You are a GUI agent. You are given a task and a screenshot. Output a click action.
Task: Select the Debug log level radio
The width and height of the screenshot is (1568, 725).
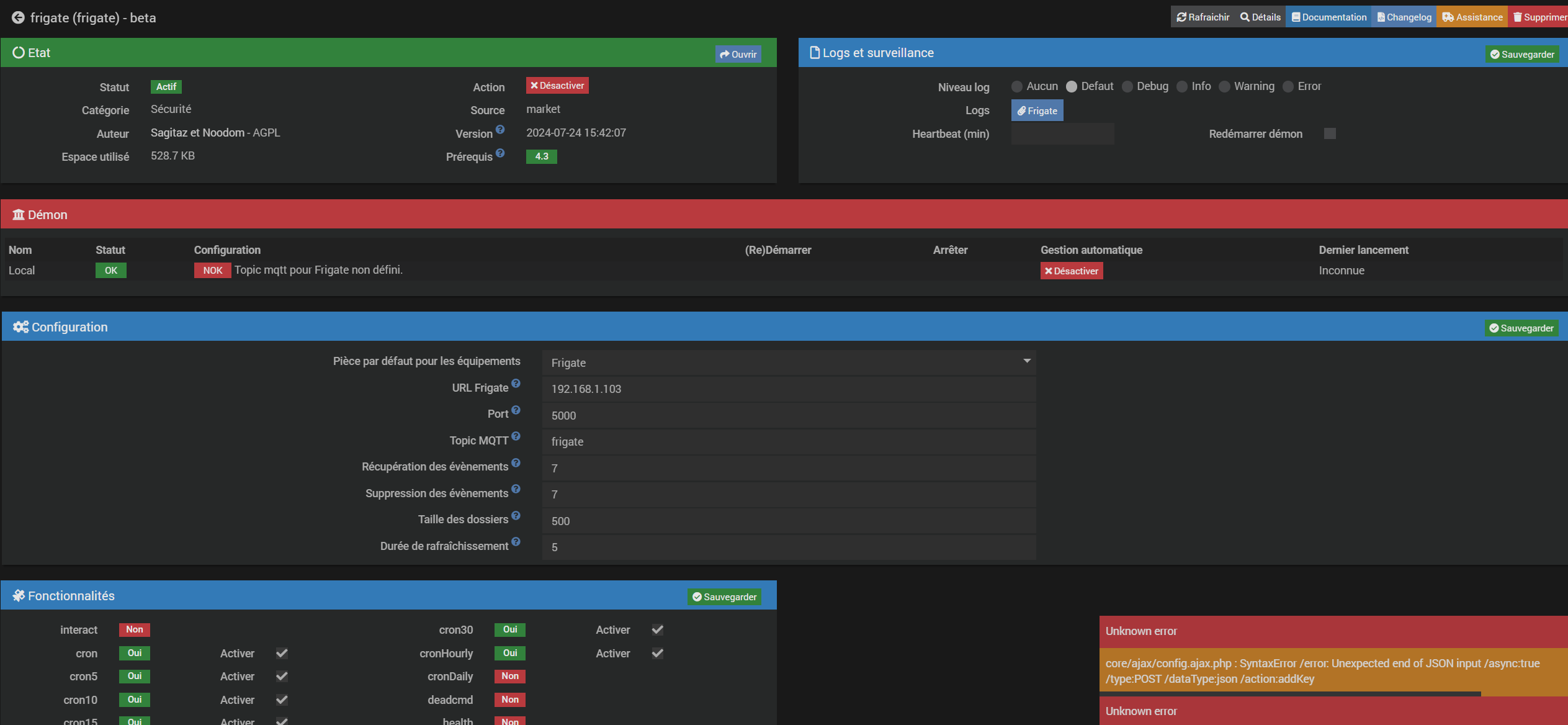(x=1127, y=87)
